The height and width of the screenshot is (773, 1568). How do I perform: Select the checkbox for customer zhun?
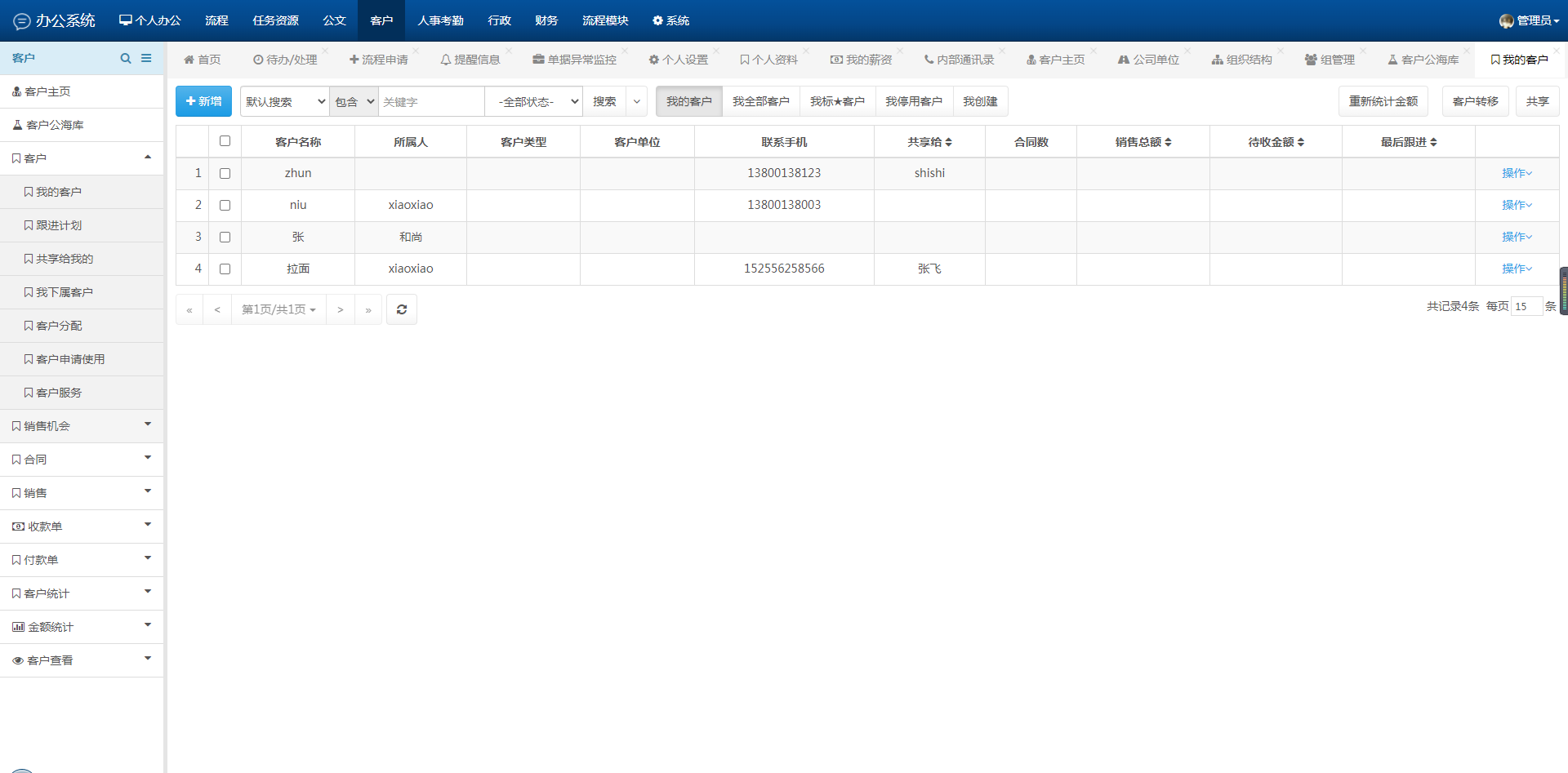tap(225, 173)
